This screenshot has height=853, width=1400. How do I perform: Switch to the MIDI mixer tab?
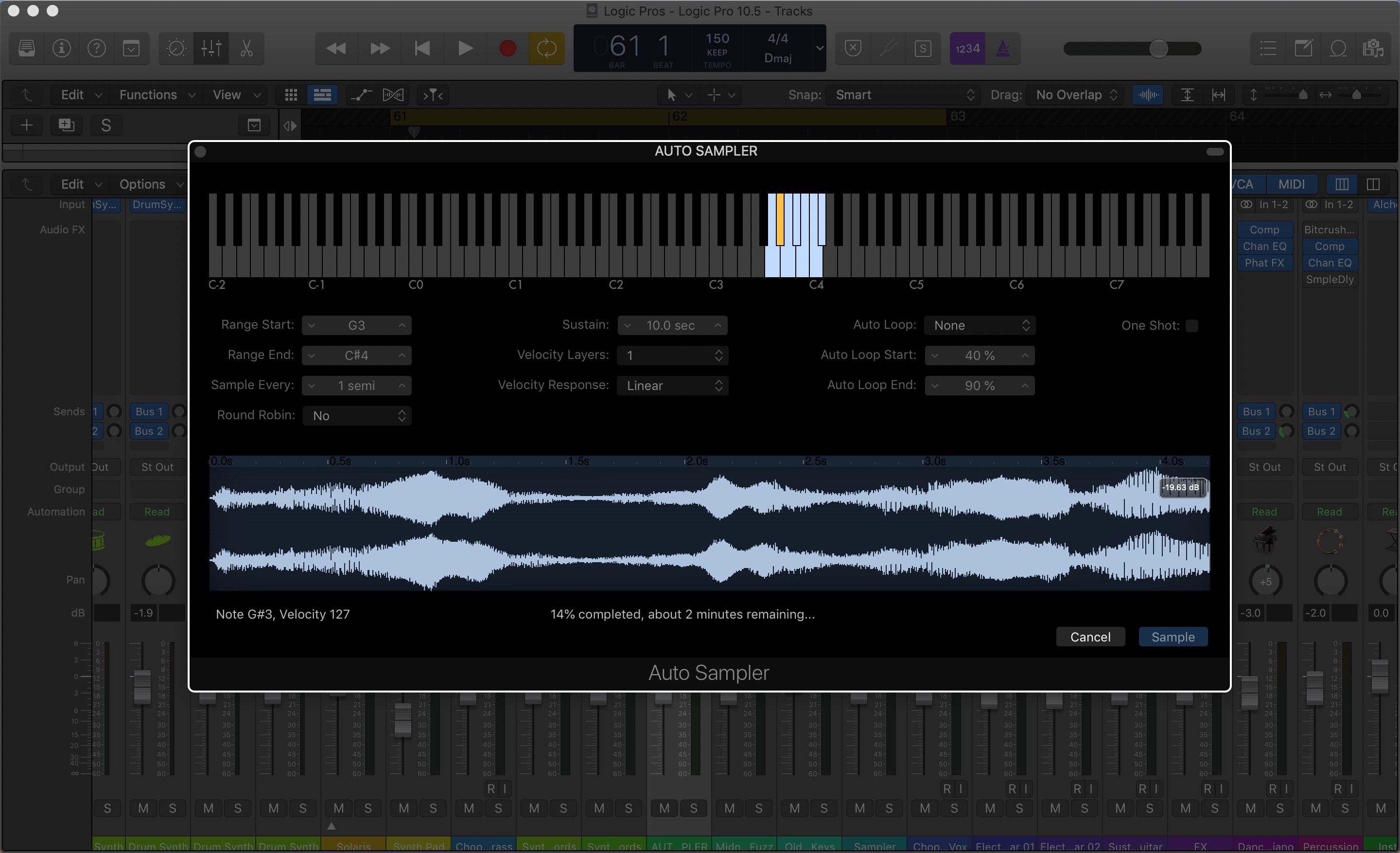1291,184
